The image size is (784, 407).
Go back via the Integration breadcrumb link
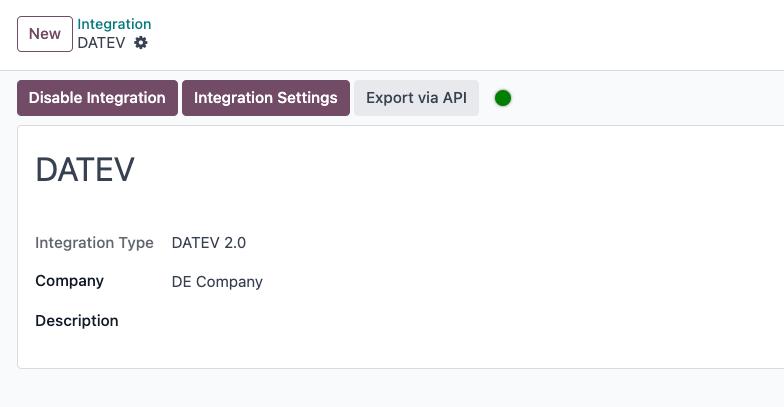(x=114, y=24)
